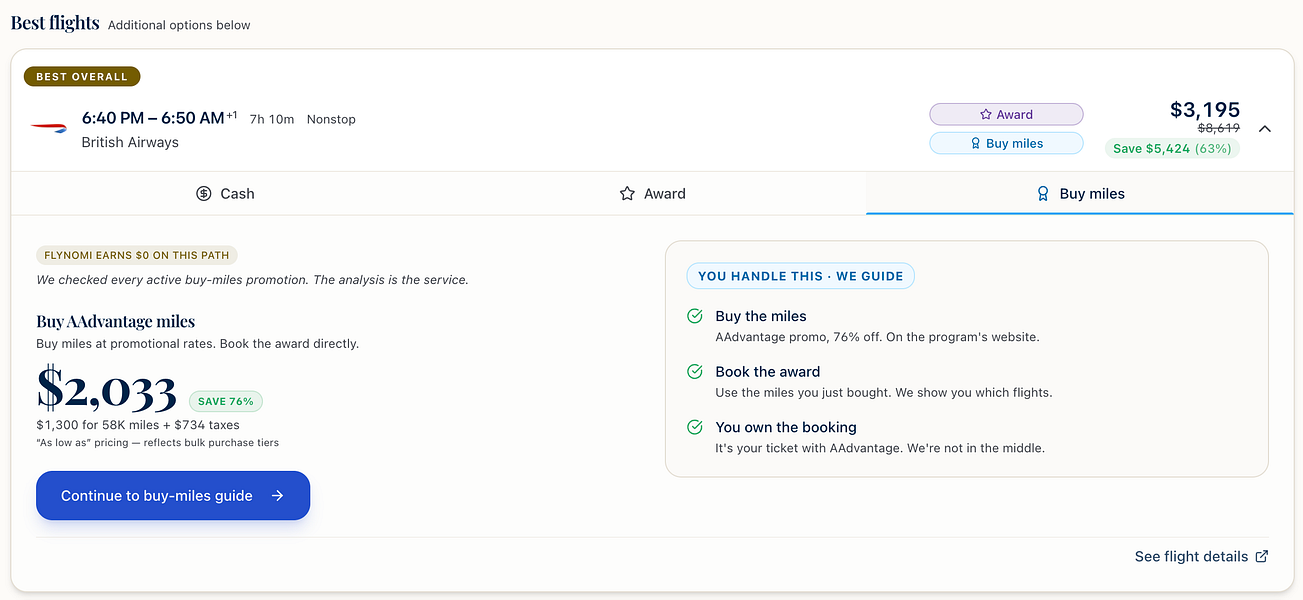Click the green checkmark beside Buy the miles
Viewport: 1303px width, 600px height.
coord(695,316)
